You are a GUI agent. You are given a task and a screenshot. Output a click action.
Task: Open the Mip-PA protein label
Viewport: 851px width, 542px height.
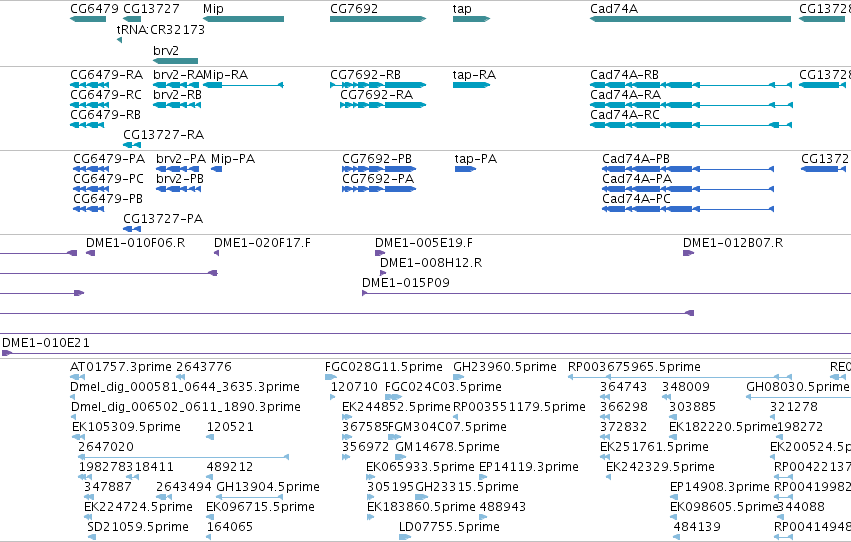pos(233,159)
